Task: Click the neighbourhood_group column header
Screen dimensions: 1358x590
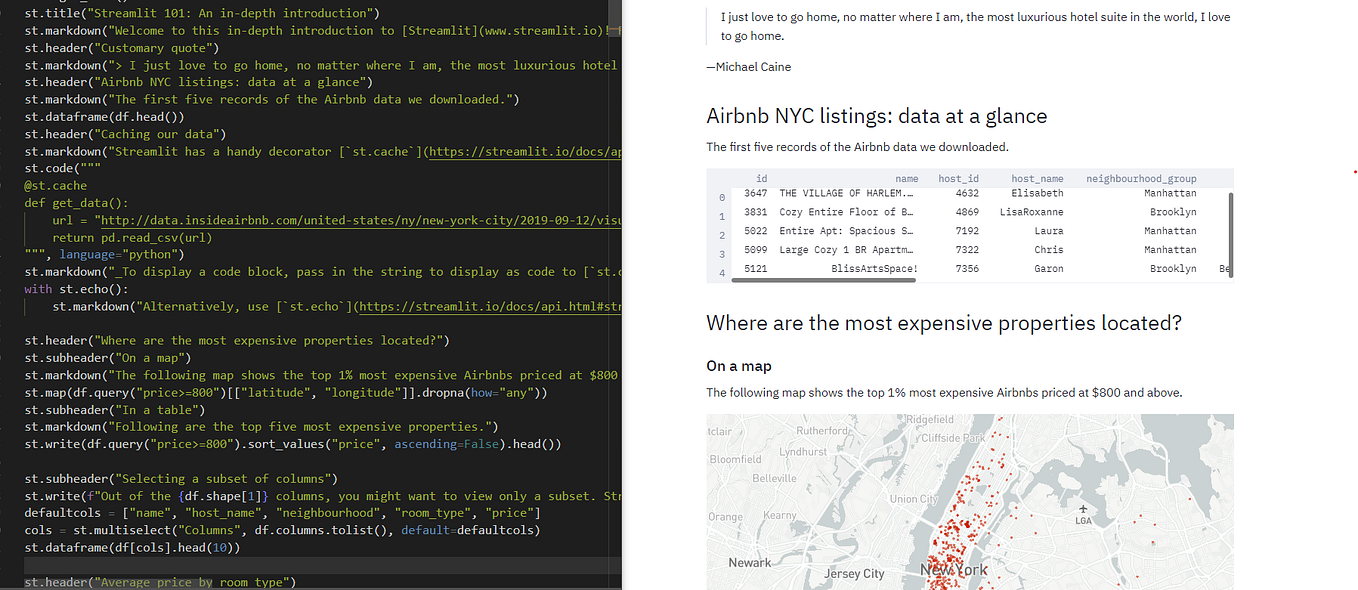Action: [x=1141, y=178]
